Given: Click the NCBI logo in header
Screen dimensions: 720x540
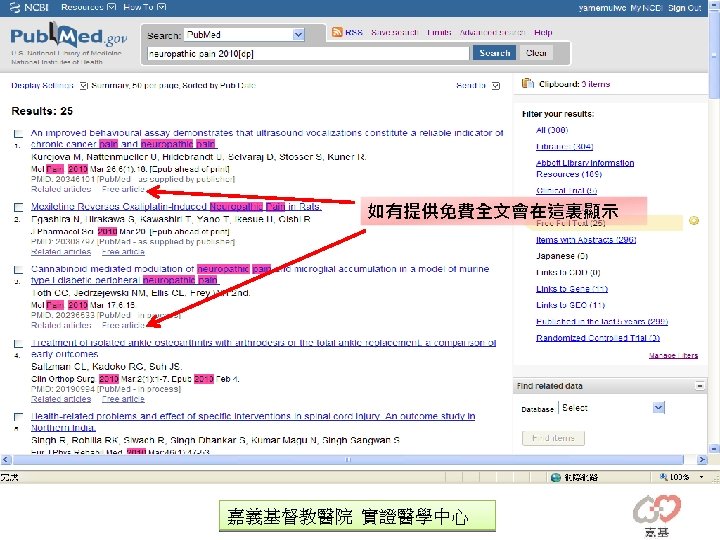Looking at the screenshot, I should (x=29, y=7).
